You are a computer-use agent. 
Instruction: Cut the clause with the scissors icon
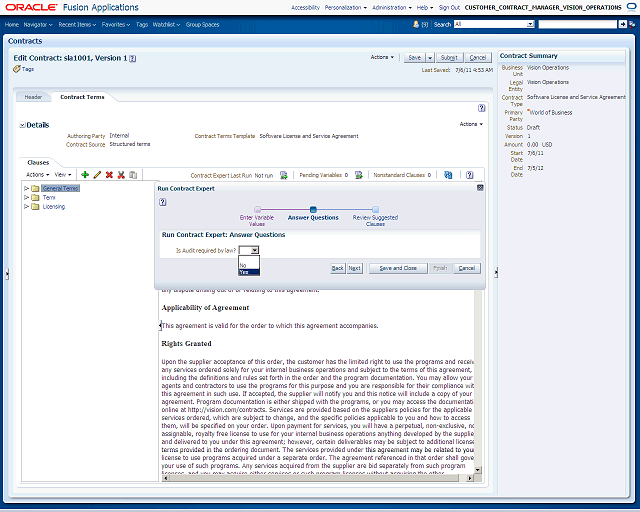(x=121, y=175)
